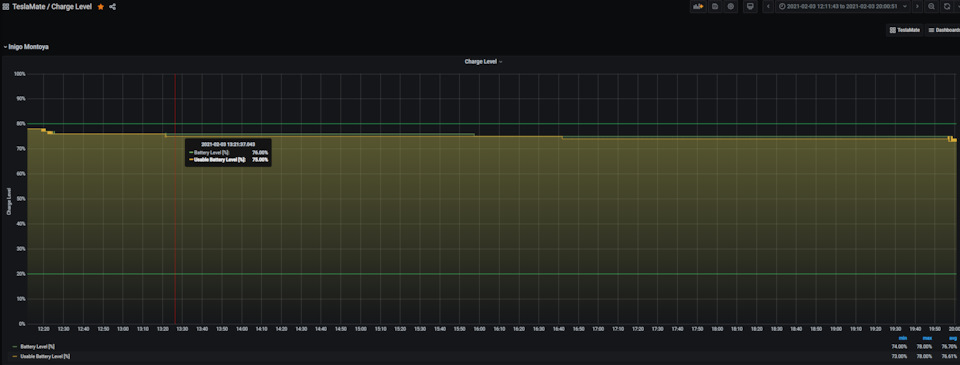960x365 pixels.
Task: Open dashboard search grid icon
Action: 6,7
